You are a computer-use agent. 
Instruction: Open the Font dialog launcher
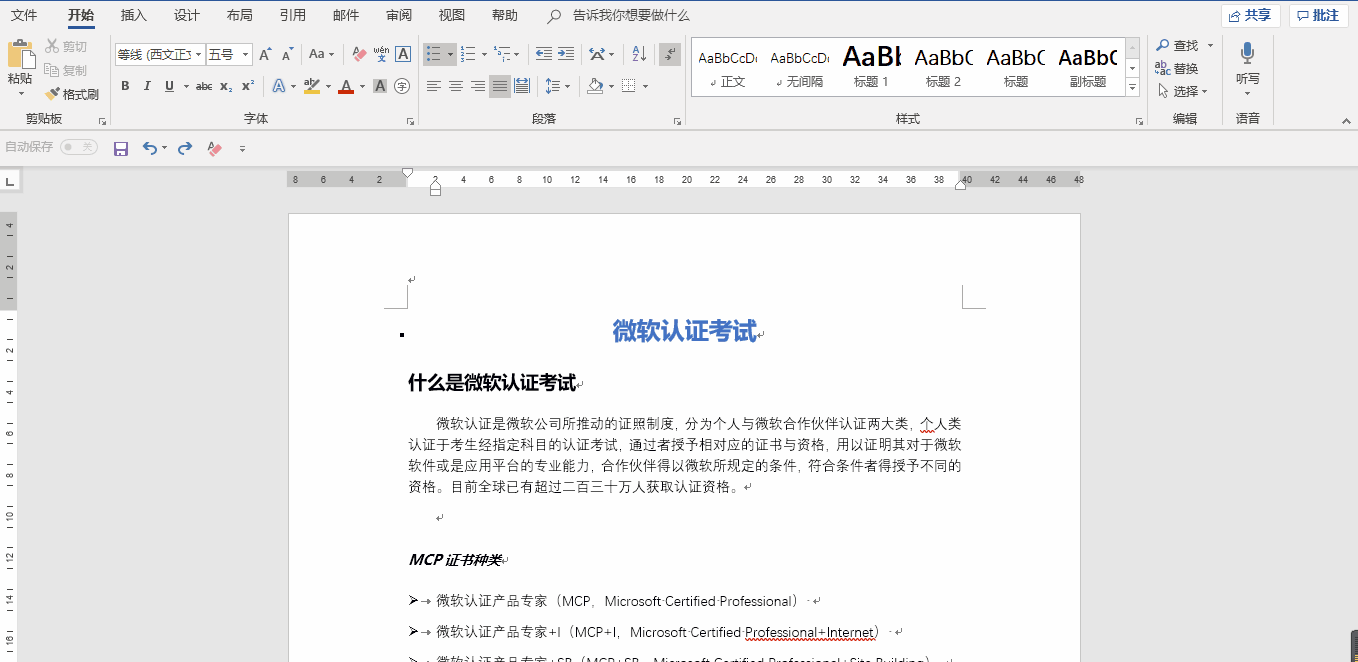click(x=410, y=121)
